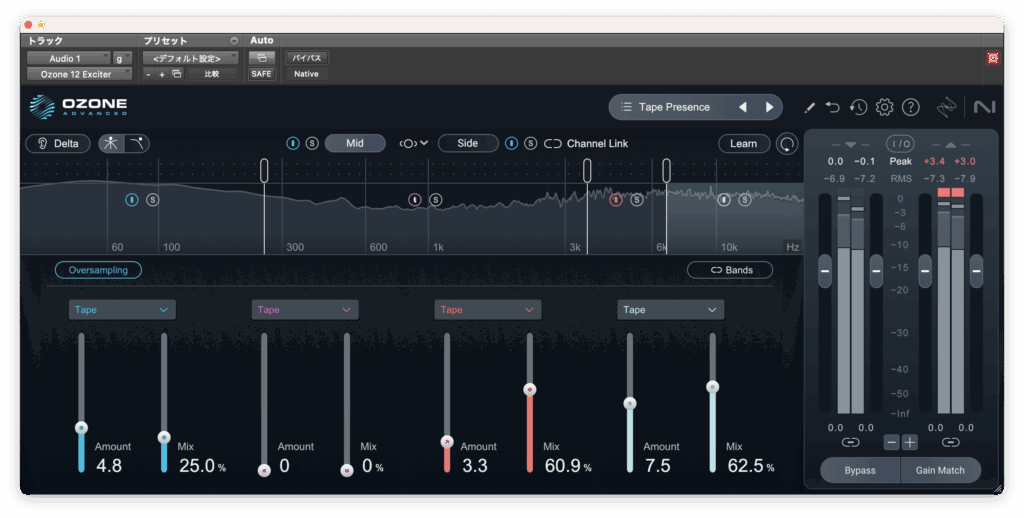Click the help question mark icon

910,107
